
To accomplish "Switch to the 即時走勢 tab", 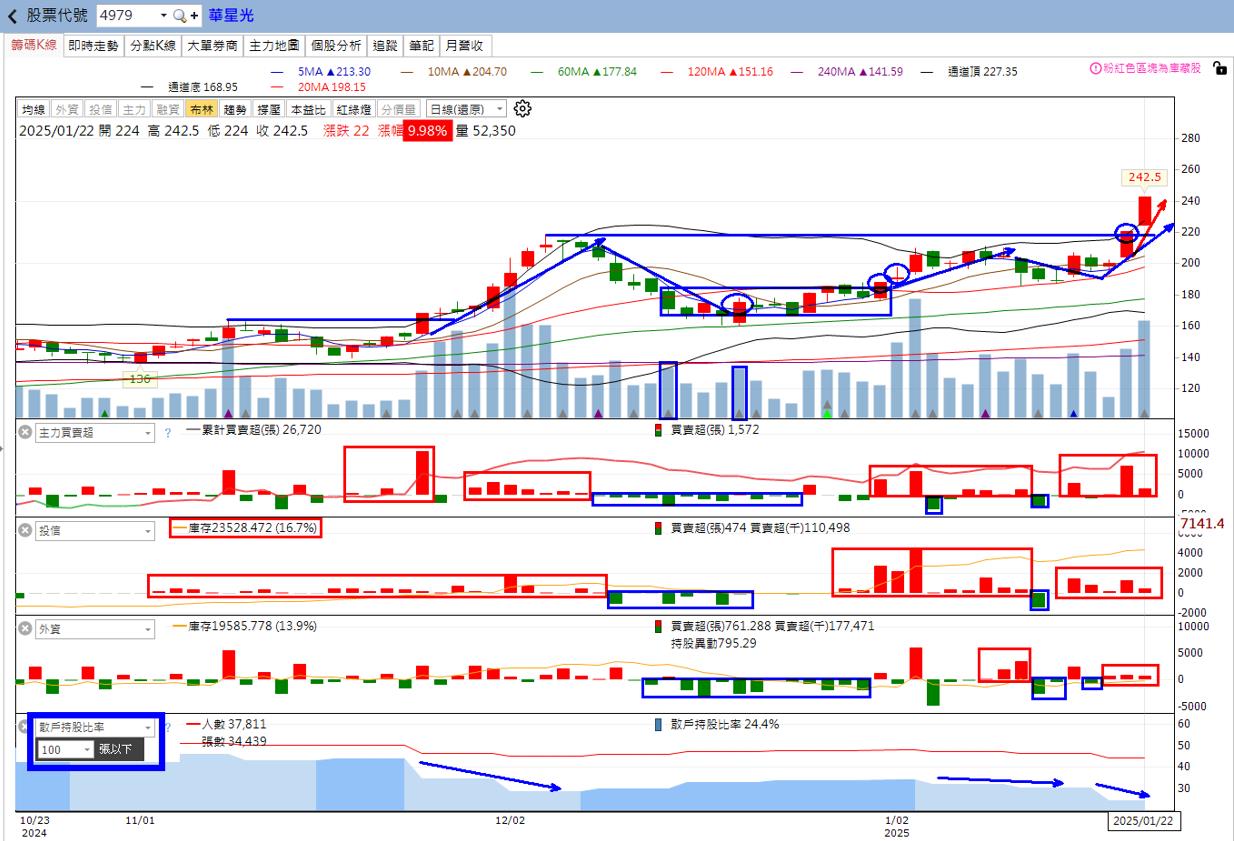I will coord(94,46).
